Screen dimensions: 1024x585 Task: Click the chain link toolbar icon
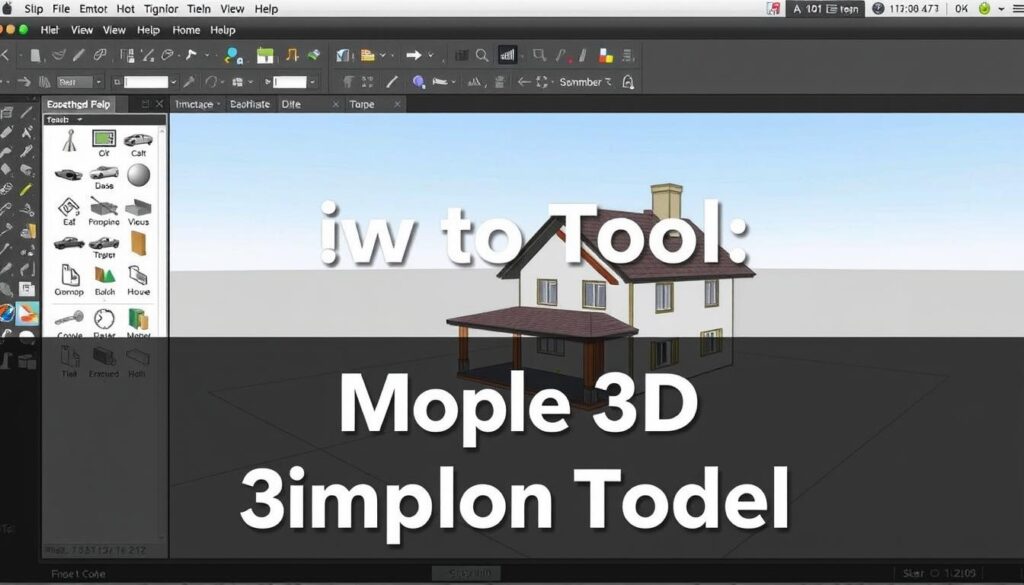coord(99,55)
